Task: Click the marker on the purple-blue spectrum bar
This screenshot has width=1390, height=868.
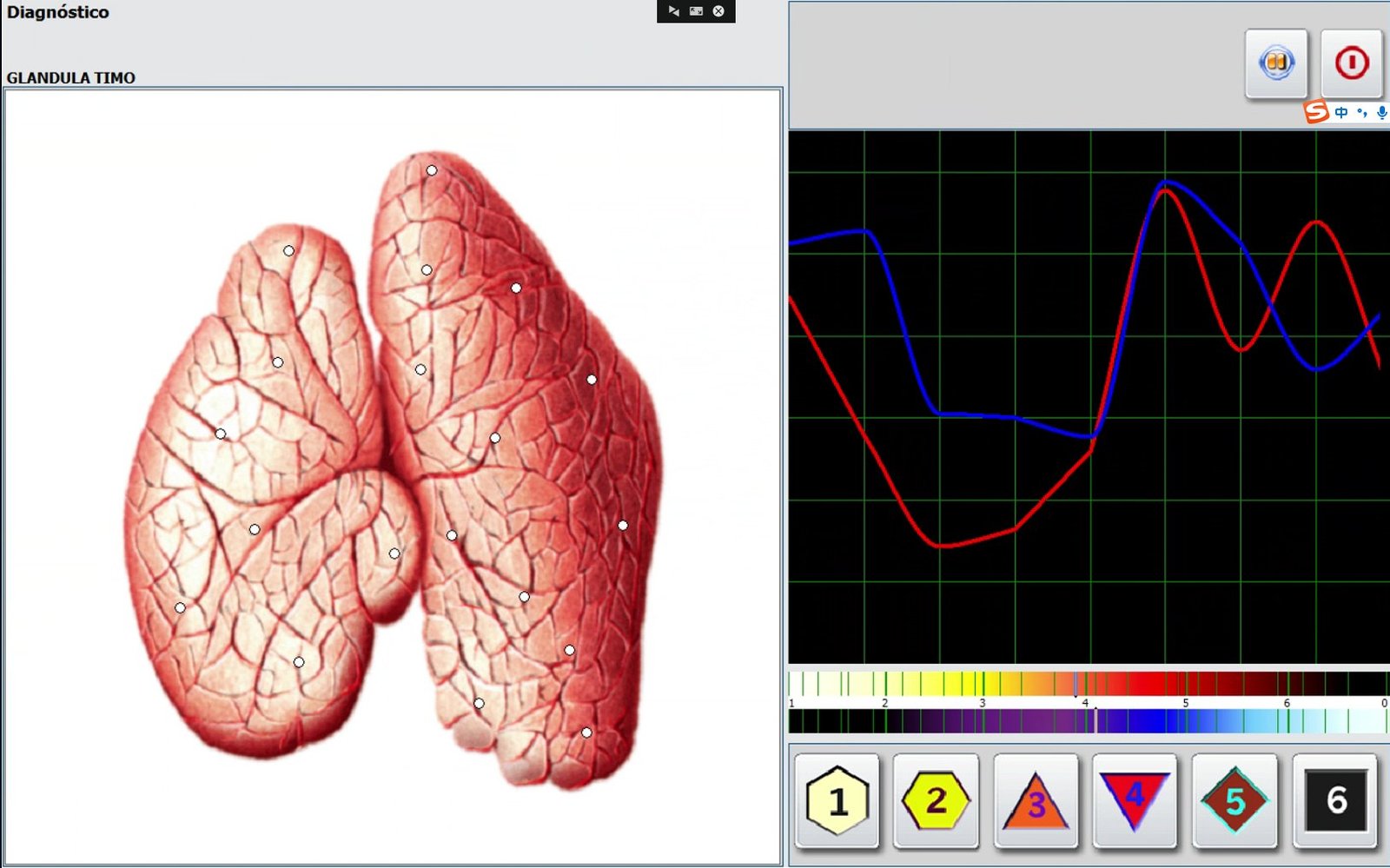Action: click(x=1095, y=720)
